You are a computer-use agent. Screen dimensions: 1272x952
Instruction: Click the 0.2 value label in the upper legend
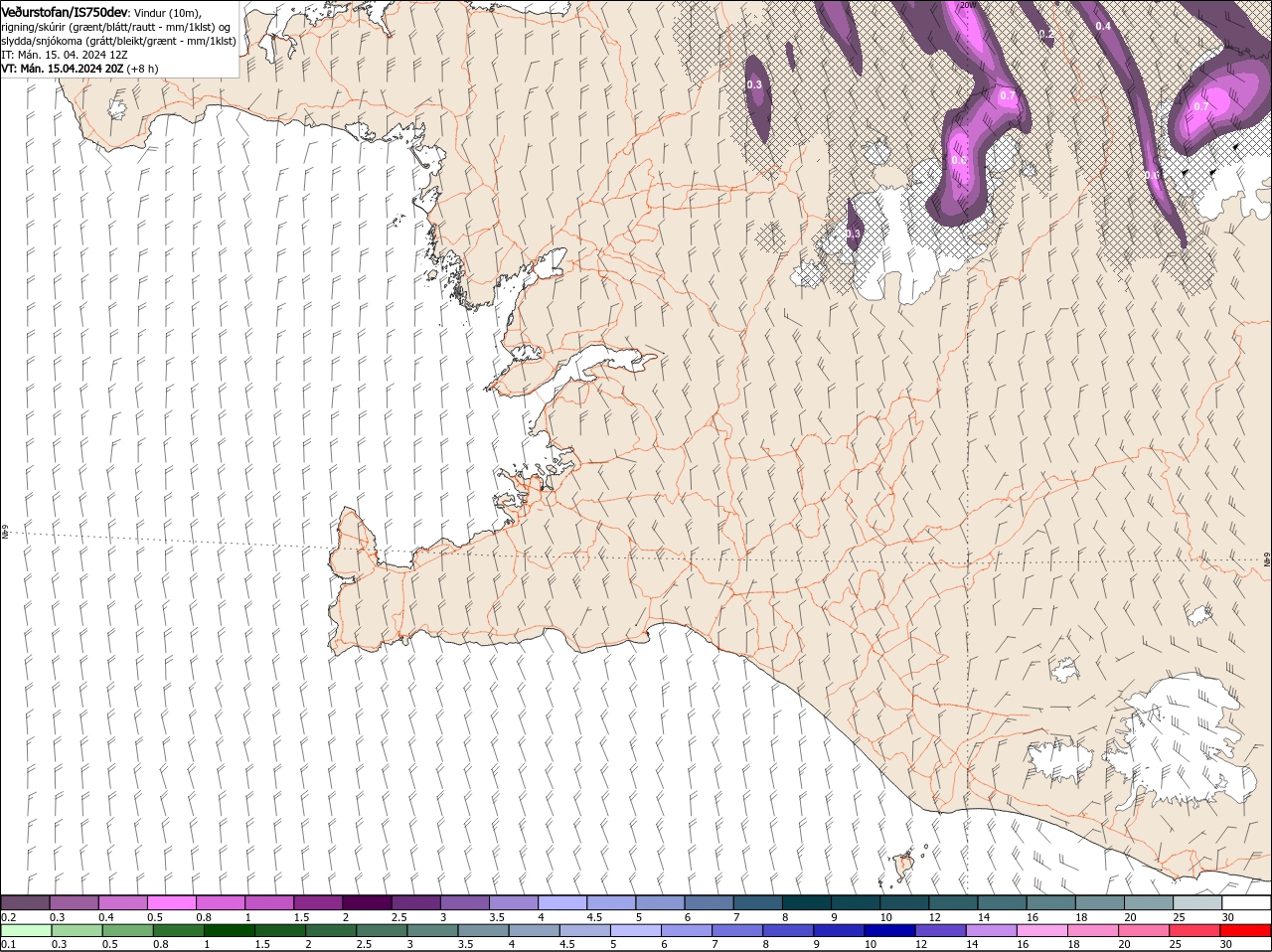tap(9, 916)
